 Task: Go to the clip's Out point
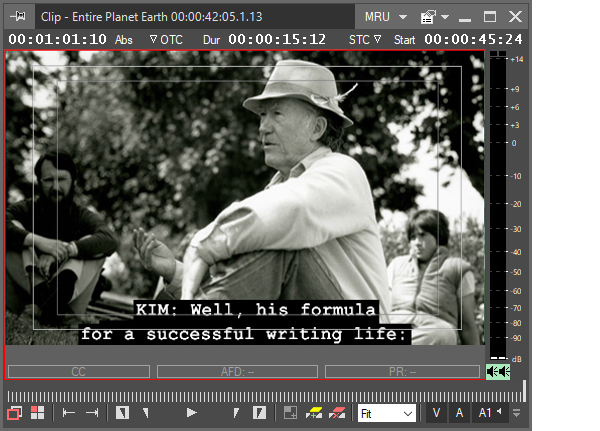[x=92, y=413]
